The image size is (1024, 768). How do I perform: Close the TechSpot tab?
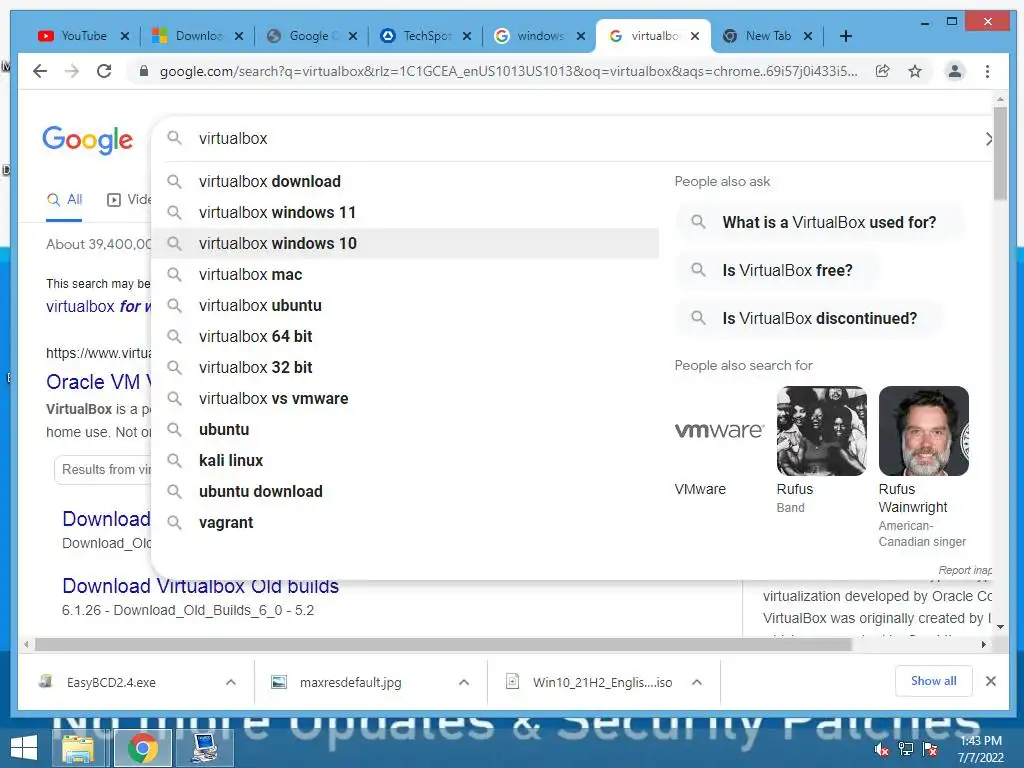coord(467,36)
